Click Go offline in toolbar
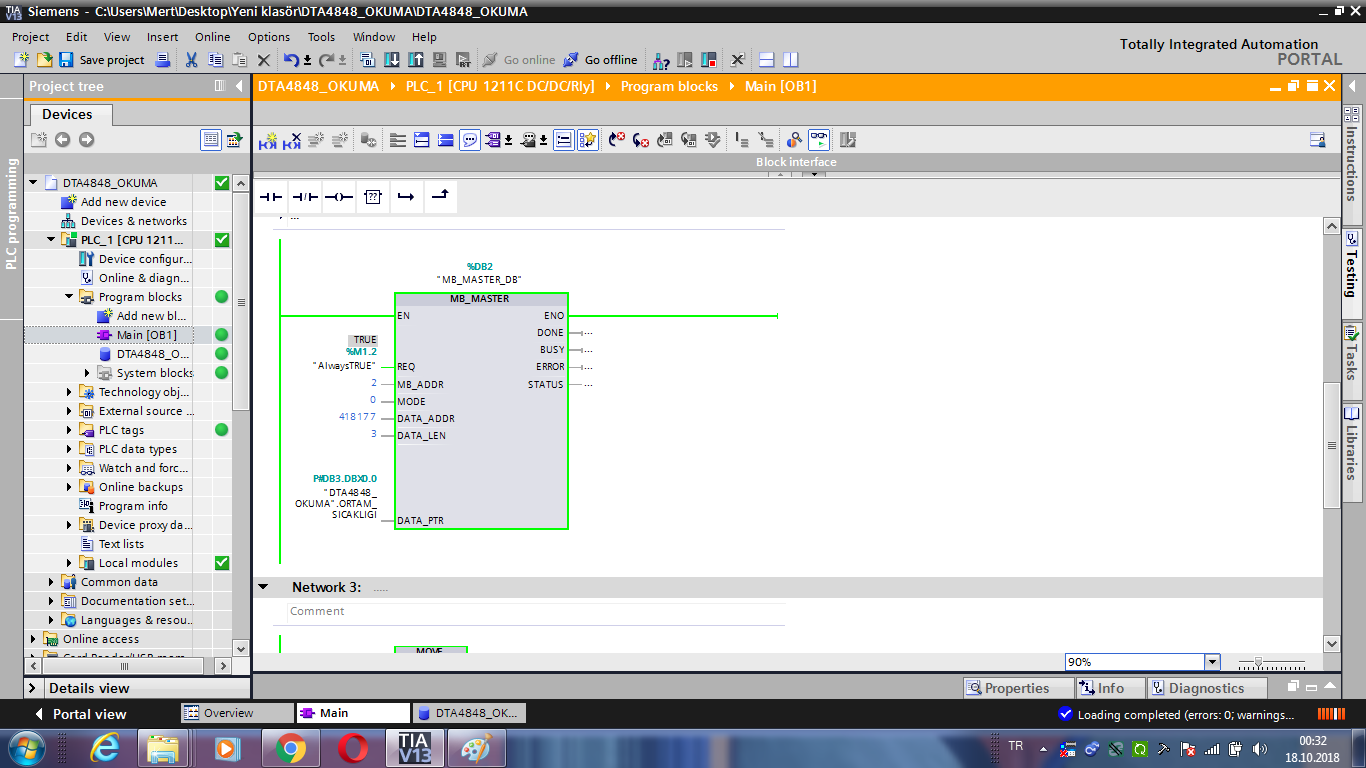The height and width of the screenshot is (768, 1366). coord(601,60)
